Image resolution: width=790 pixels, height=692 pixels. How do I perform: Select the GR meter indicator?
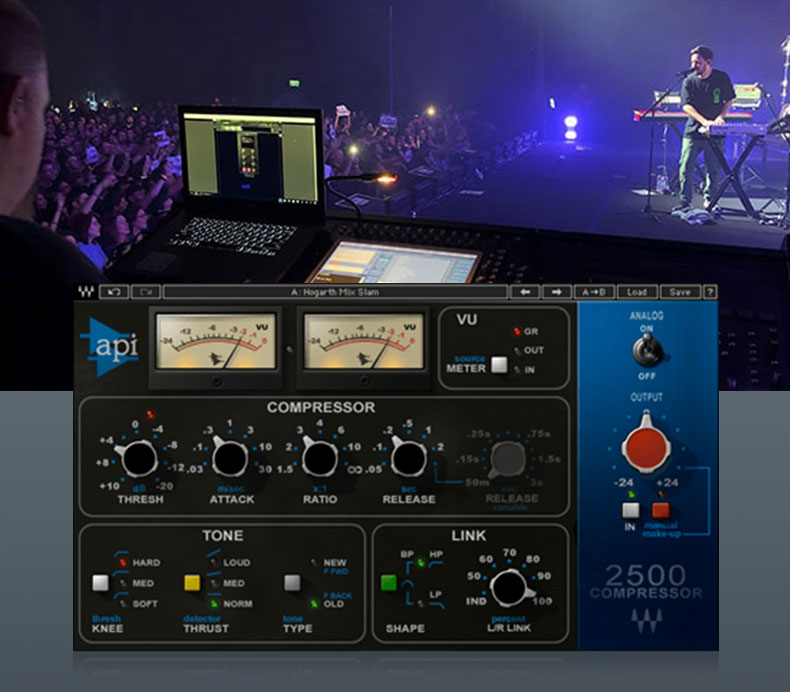pyautogui.click(x=516, y=331)
